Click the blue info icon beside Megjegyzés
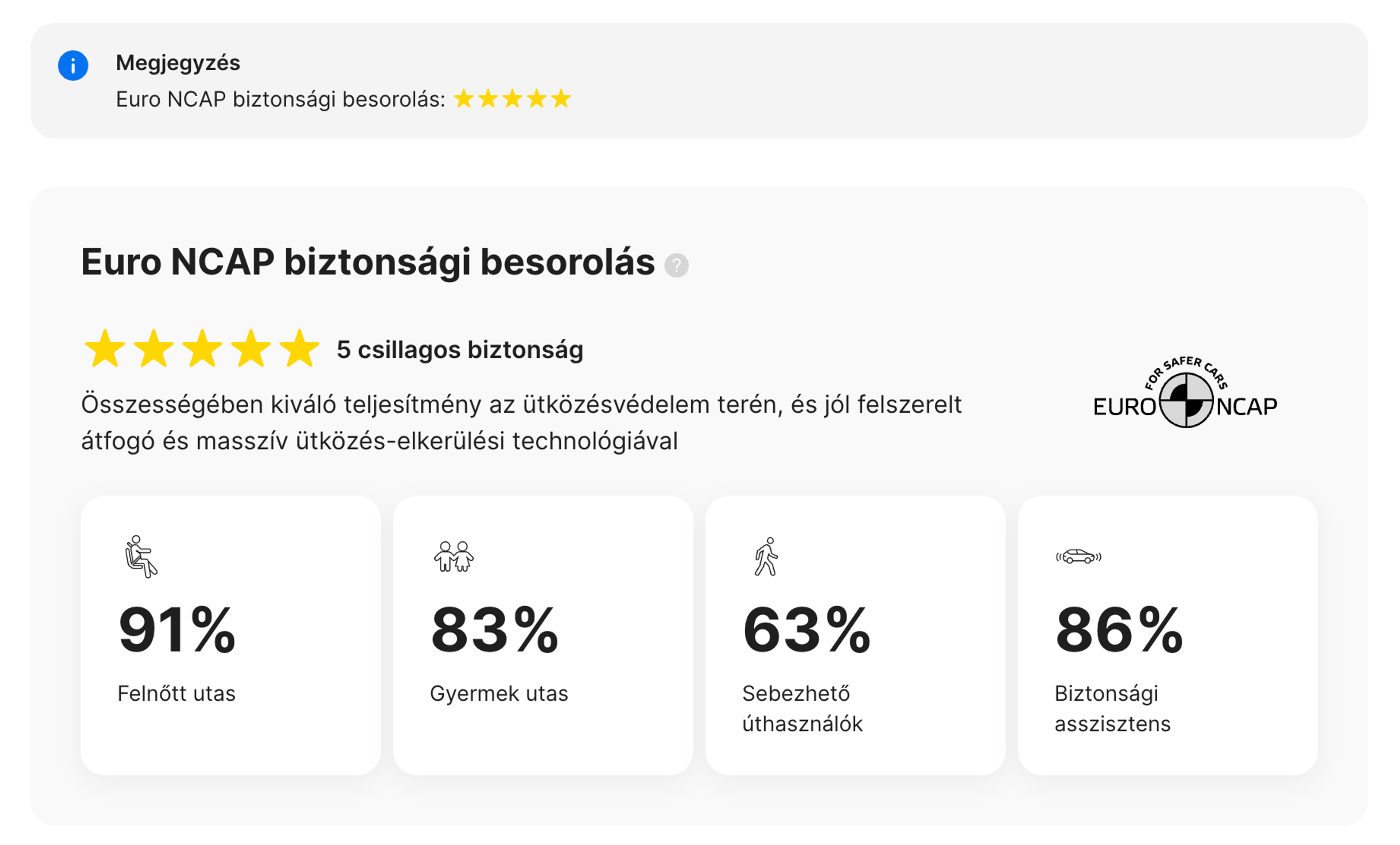 click(73, 65)
